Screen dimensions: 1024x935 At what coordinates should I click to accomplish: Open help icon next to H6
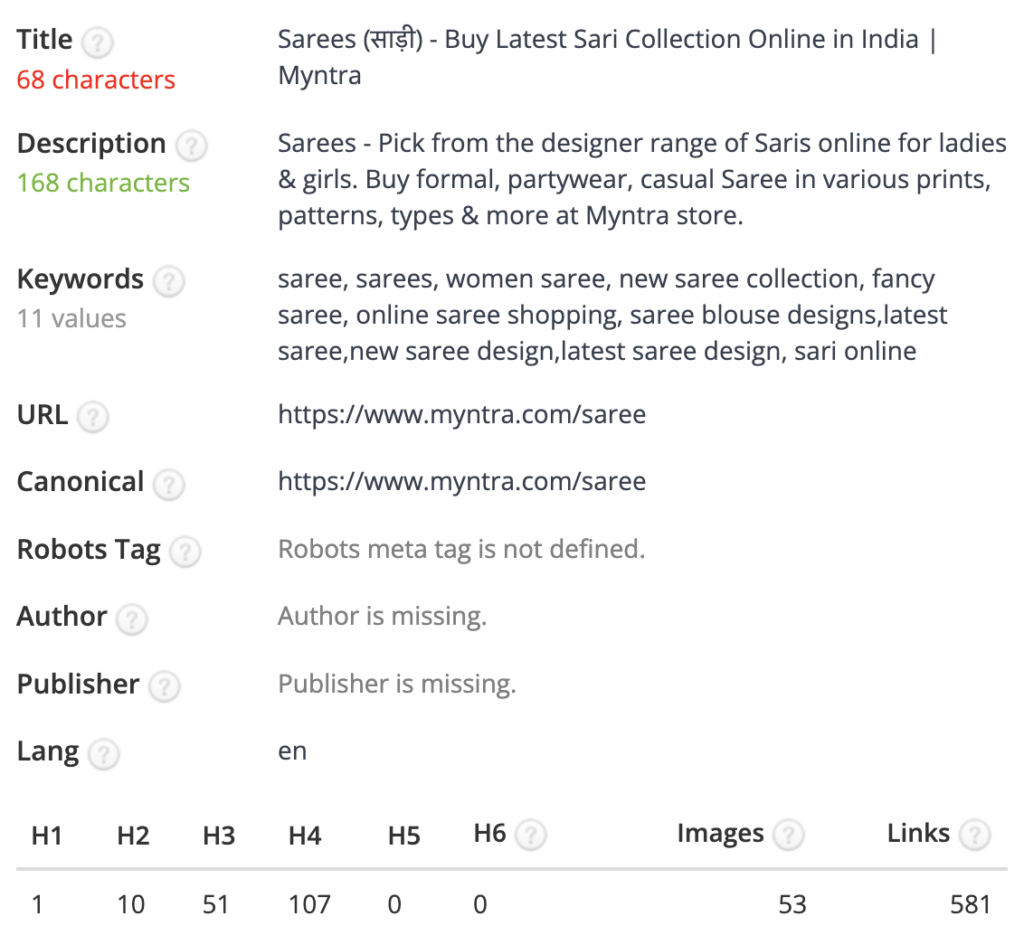[531, 835]
